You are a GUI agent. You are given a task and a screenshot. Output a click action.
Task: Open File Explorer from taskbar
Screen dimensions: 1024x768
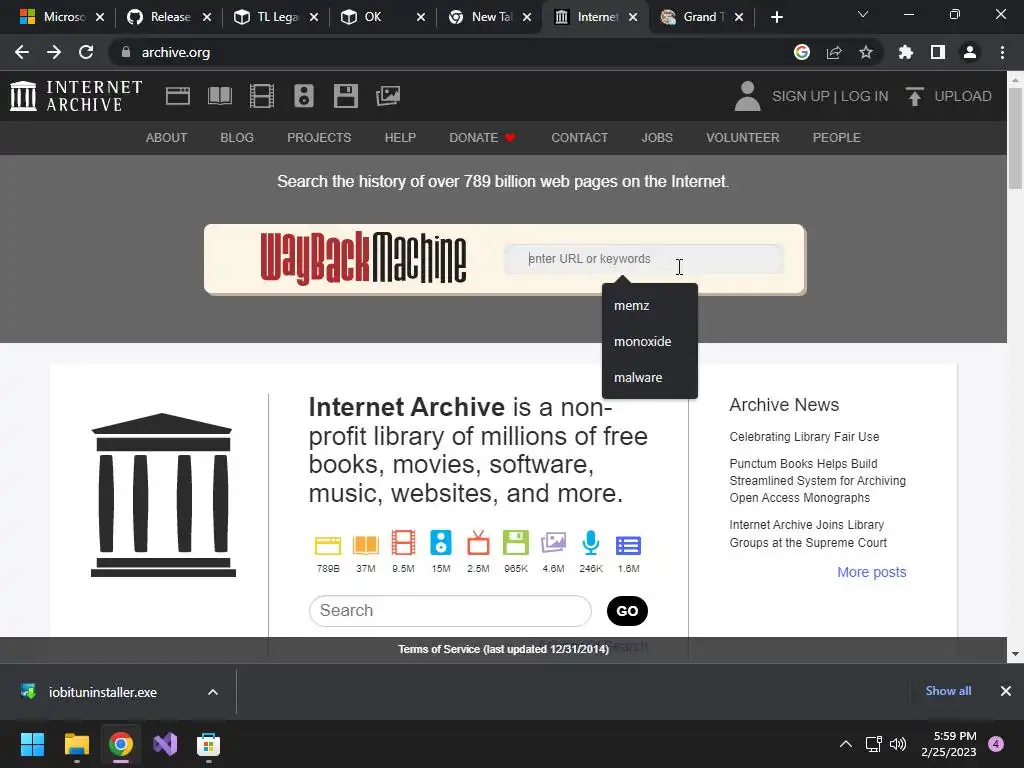76,744
